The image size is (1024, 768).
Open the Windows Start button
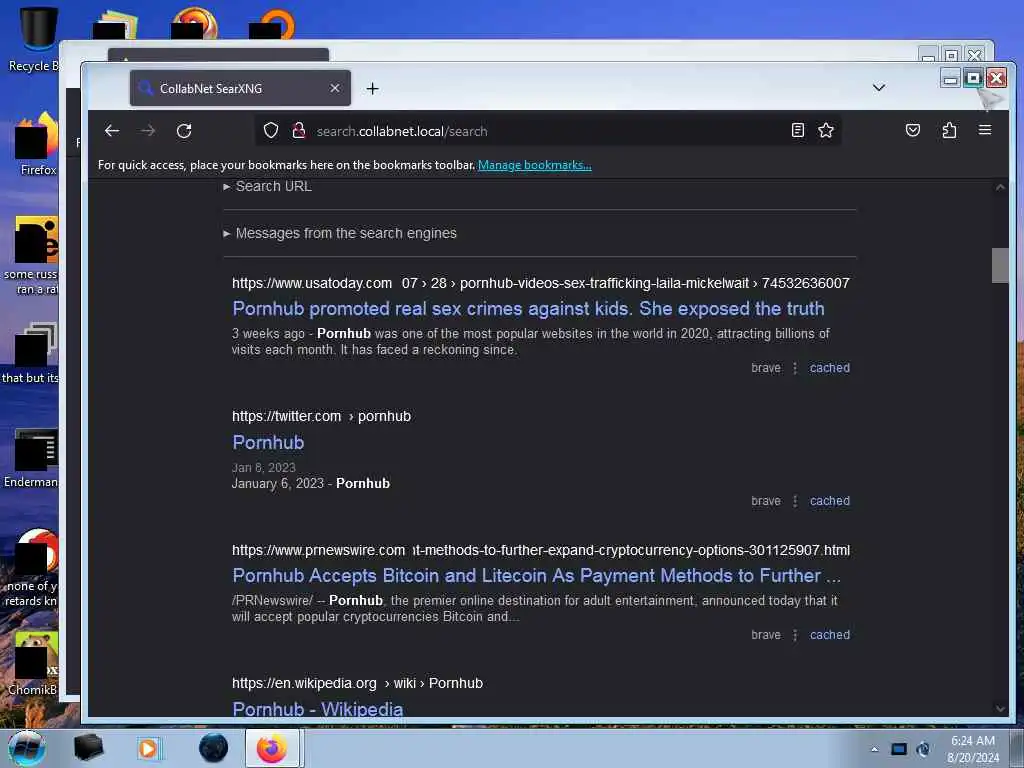pos(26,748)
